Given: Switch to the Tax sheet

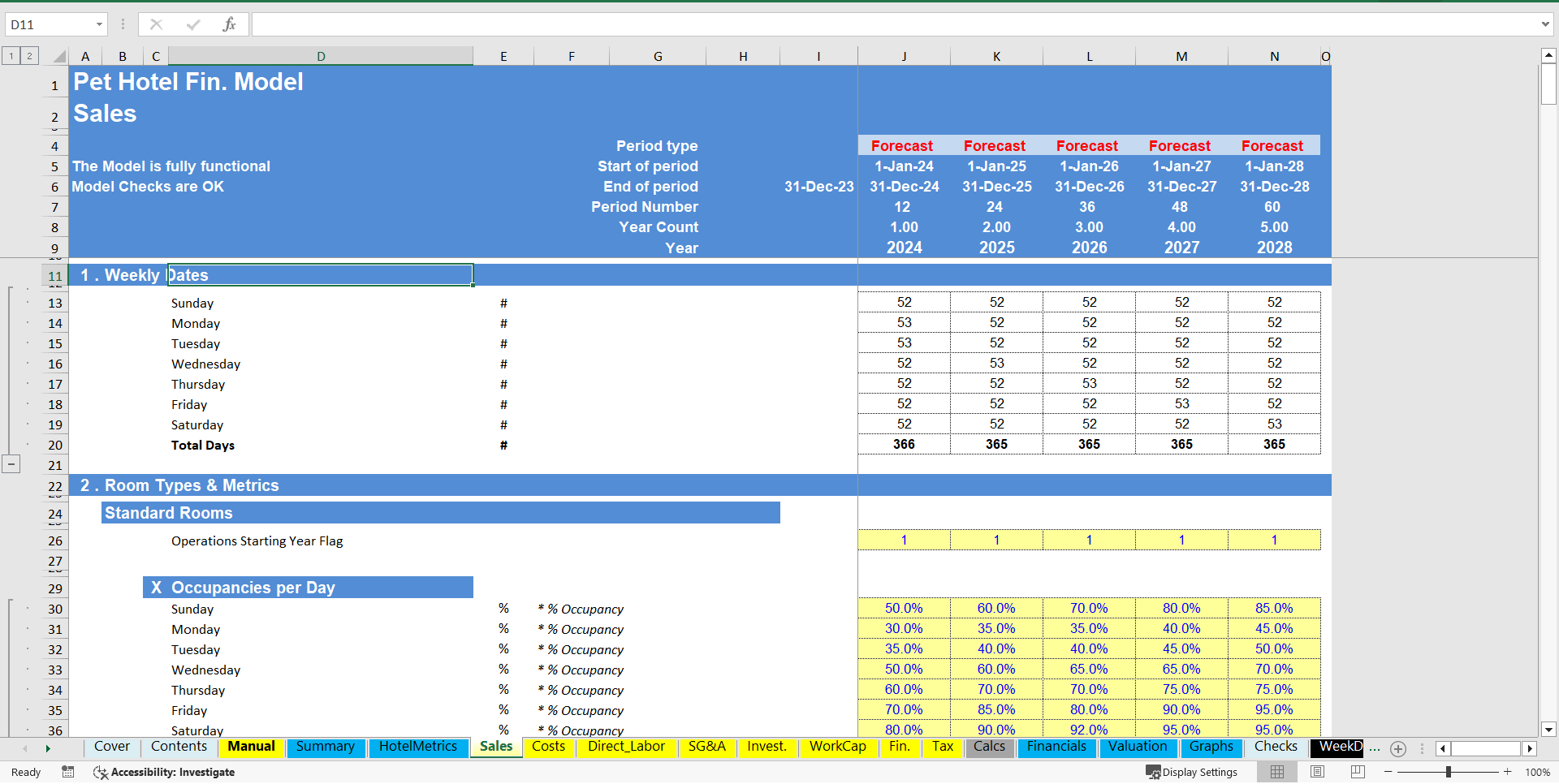Looking at the screenshot, I should [x=943, y=747].
